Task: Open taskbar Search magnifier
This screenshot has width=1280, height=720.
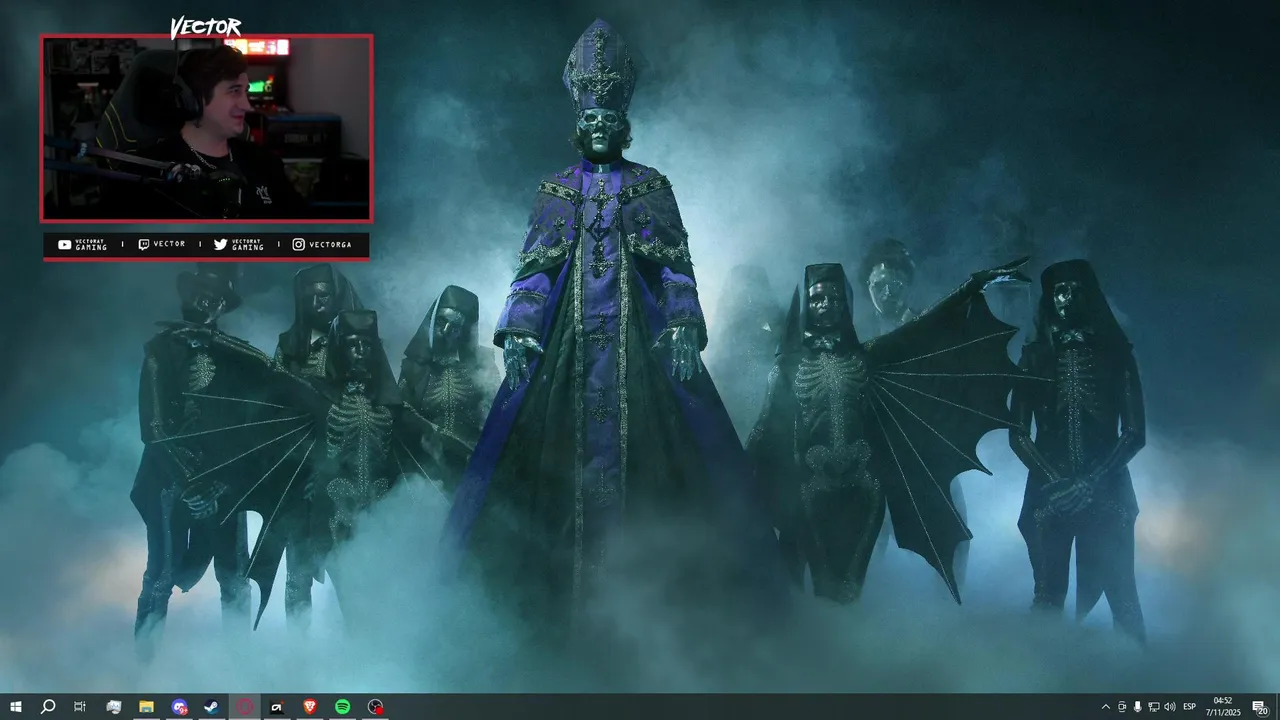Action: coord(47,707)
